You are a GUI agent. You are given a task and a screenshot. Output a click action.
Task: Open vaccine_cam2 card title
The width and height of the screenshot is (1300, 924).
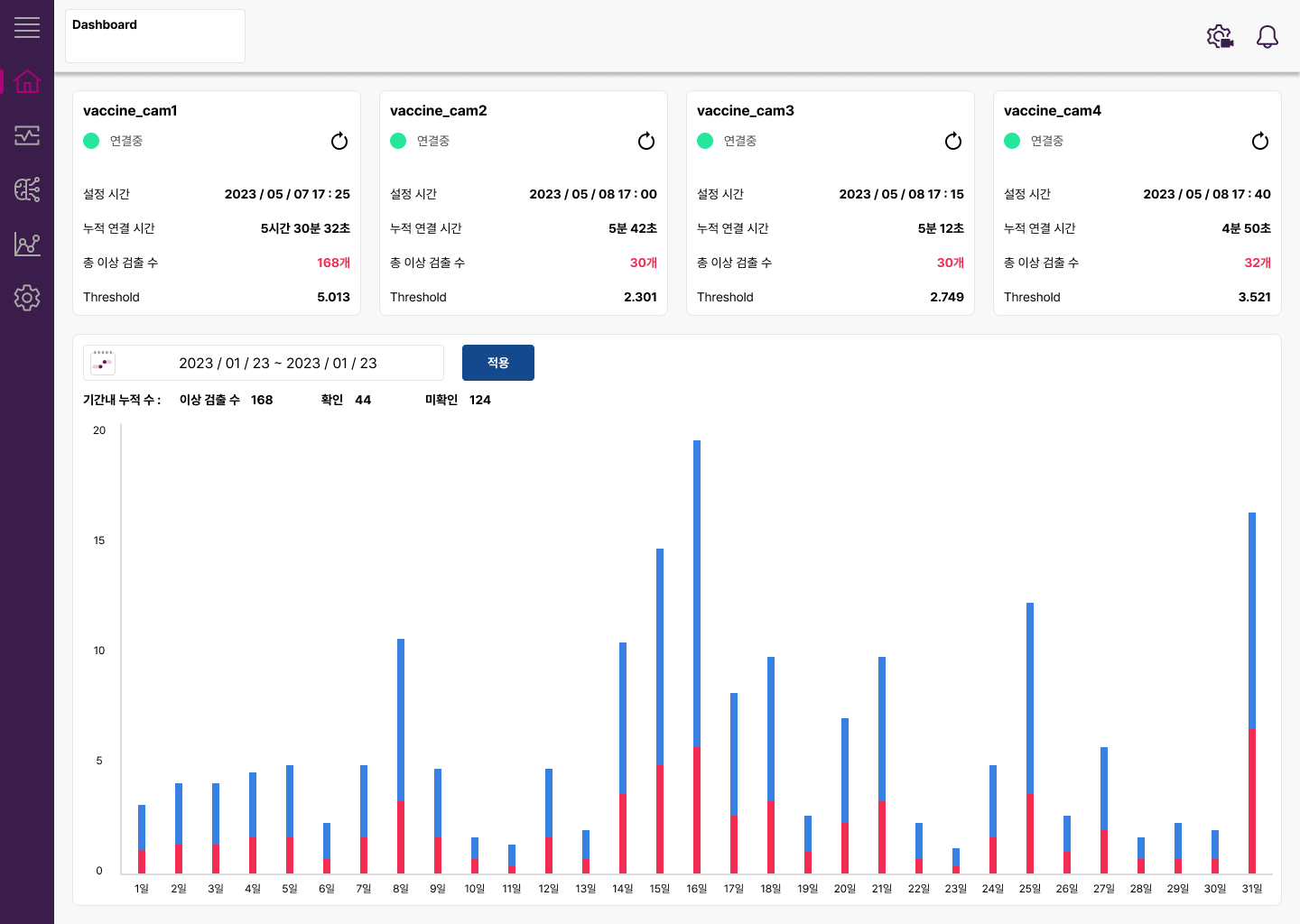pyautogui.click(x=438, y=110)
